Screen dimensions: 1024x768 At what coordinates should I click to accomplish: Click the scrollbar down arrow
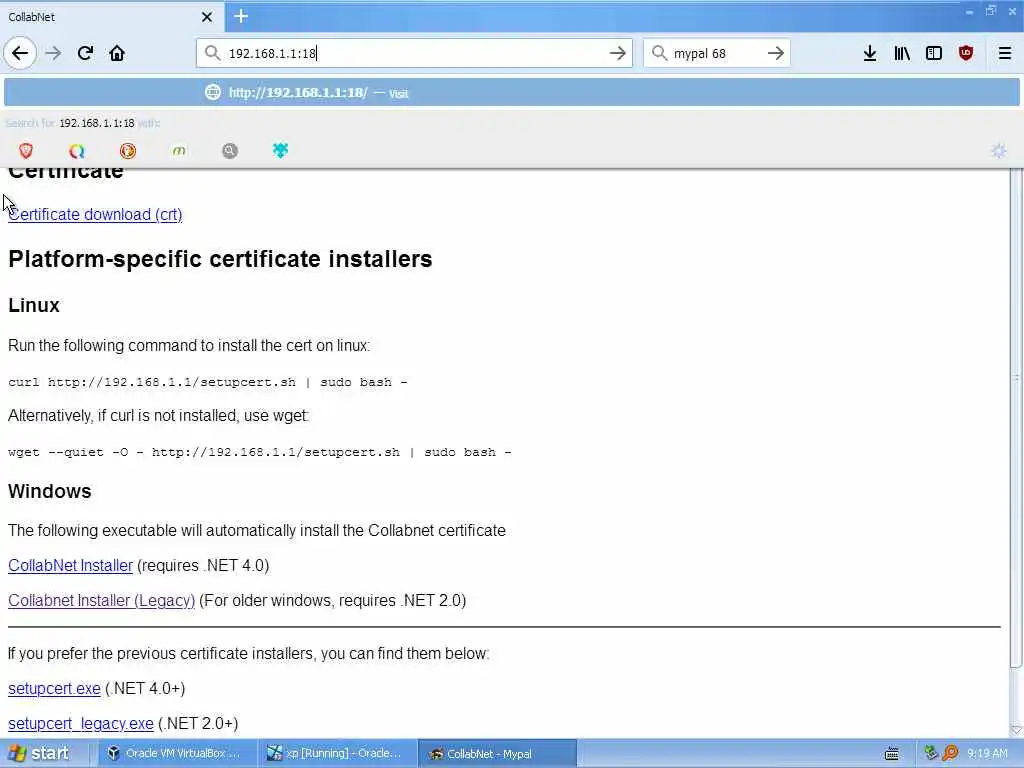click(x=1016, y=730)
